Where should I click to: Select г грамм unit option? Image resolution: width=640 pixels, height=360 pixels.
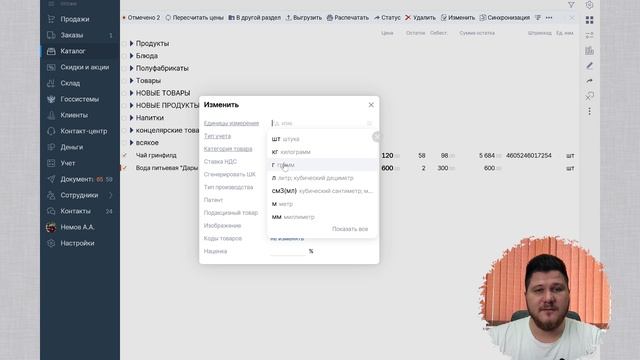click(322, 165)
